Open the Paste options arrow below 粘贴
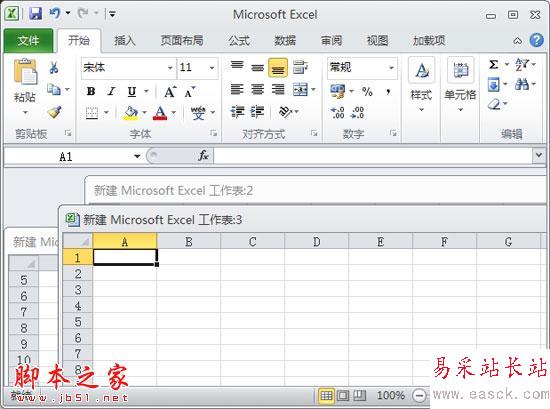Screen dimensions: 550x409 coord(25,113)
